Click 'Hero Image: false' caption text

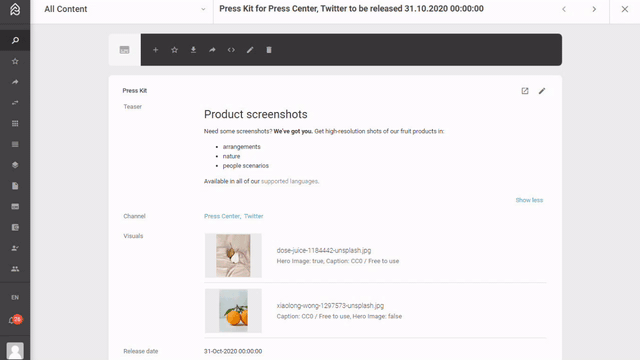pos(377,316)
